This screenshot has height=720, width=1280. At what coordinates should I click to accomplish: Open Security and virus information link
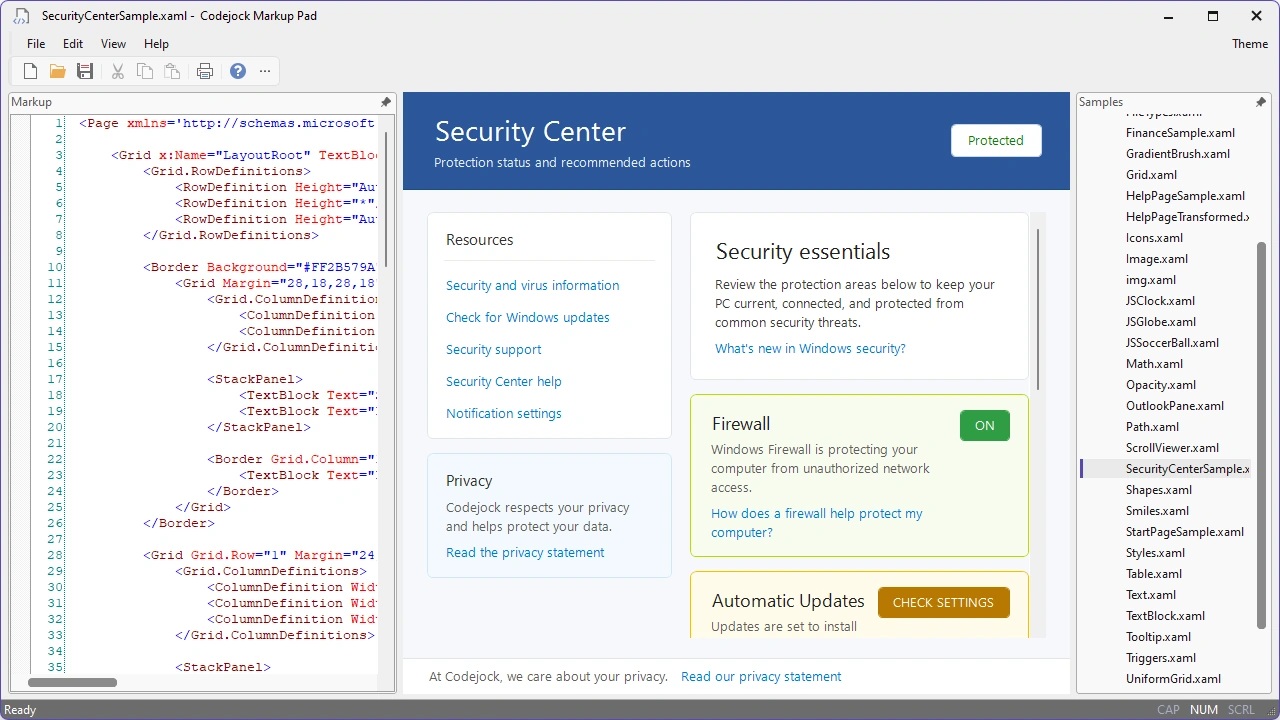click(533, 286)
